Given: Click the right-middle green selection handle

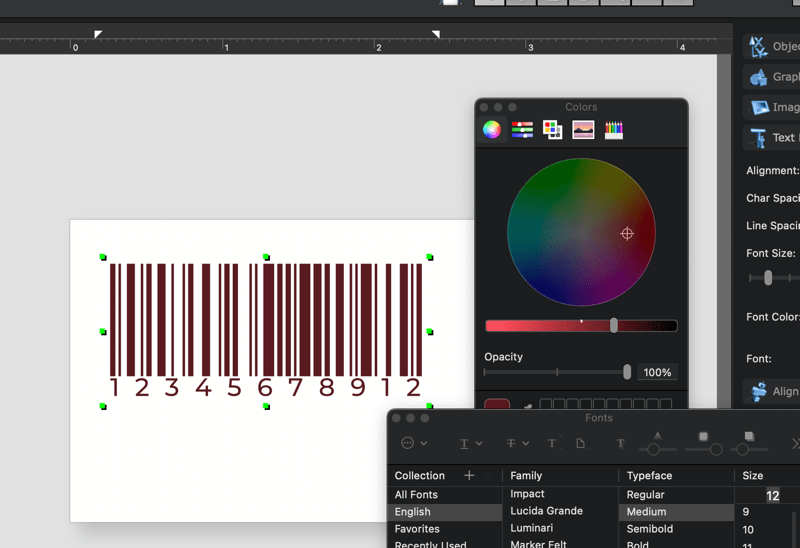Looking at the screenshot, I should (x=430, y=332).
